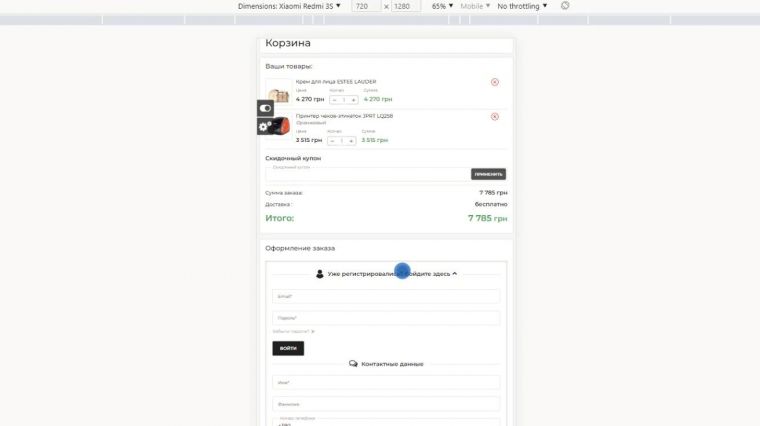
Task: Click the user silhouette icon in login header
Action: click(x=320, y=273)
